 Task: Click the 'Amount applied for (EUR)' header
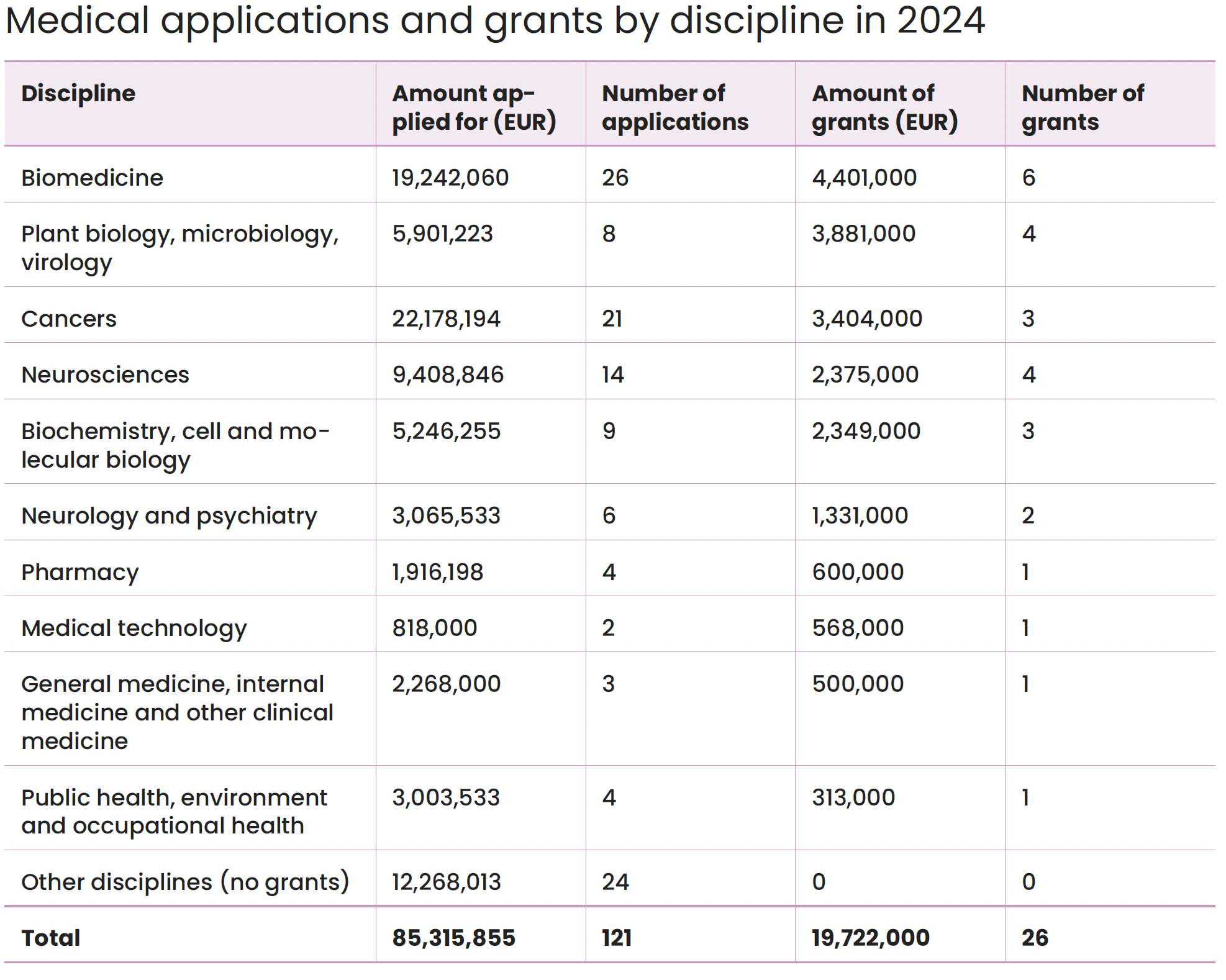tap(474, 107)
